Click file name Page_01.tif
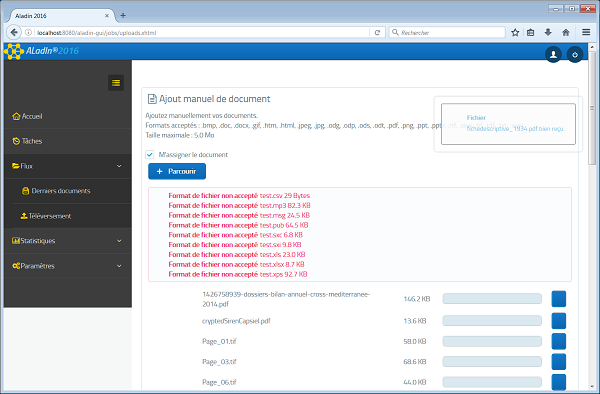The width and height of the screenshot is (600, 394). coord(219,341)
